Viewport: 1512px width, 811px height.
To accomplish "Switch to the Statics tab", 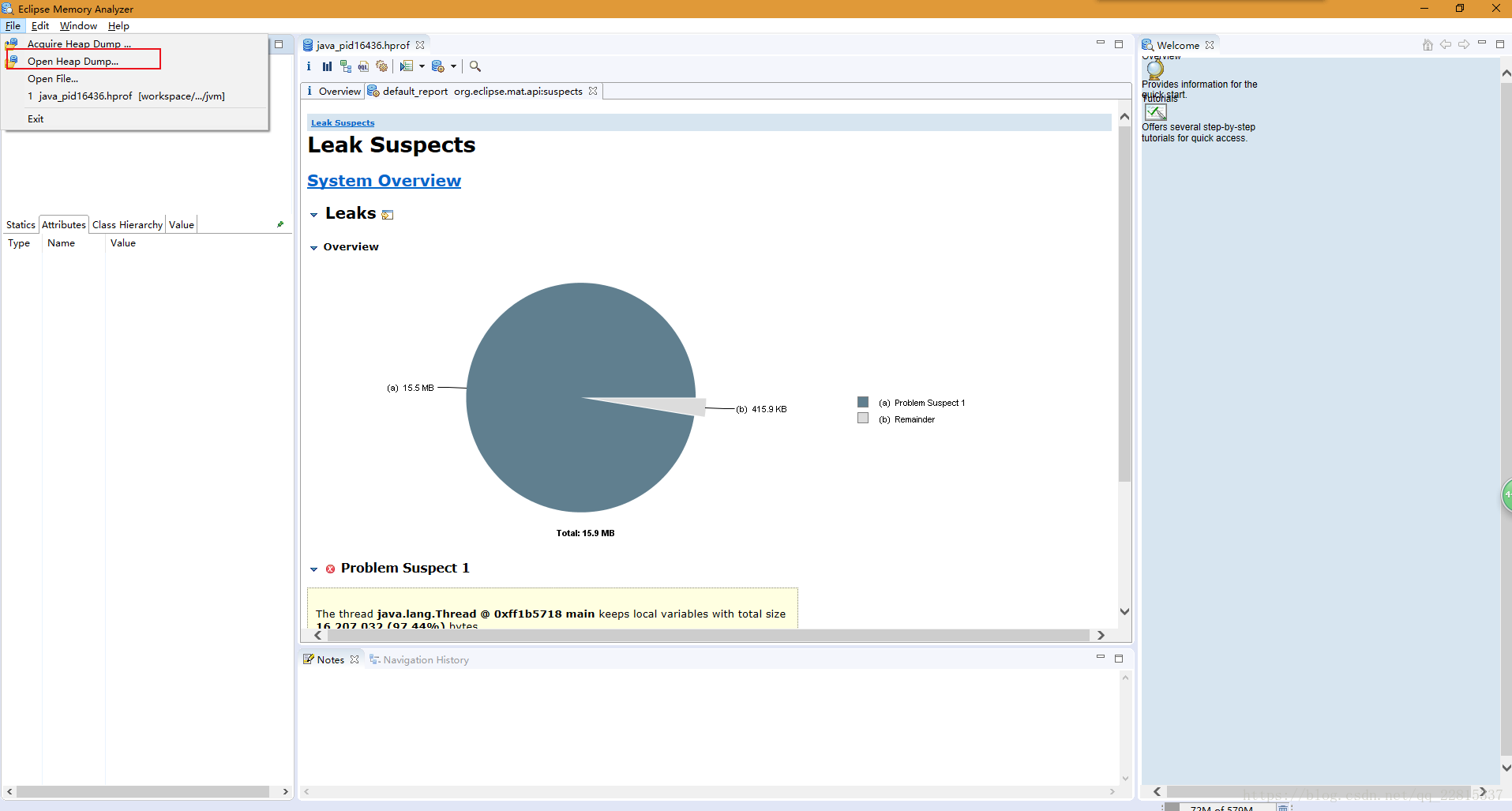I will pos(21,224).
